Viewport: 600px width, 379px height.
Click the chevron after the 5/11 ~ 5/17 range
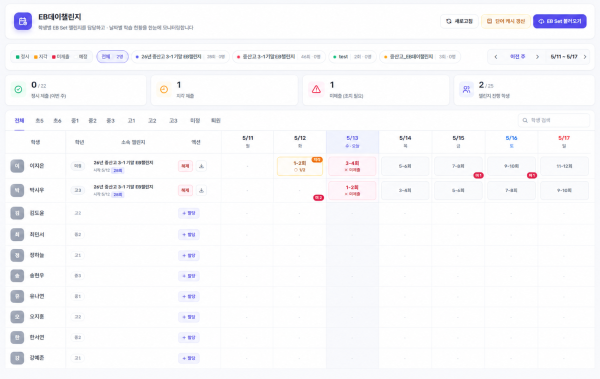pos(585,57)
